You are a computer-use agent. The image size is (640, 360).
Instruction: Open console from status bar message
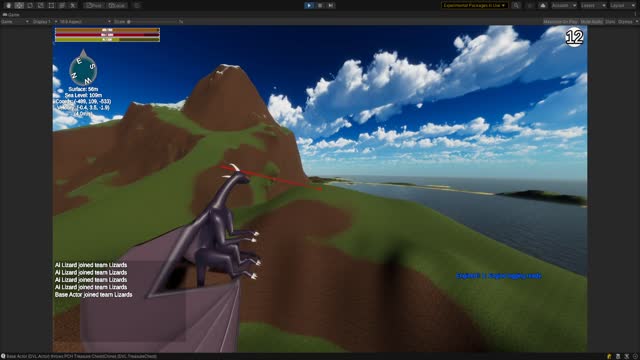pos(80,356)
